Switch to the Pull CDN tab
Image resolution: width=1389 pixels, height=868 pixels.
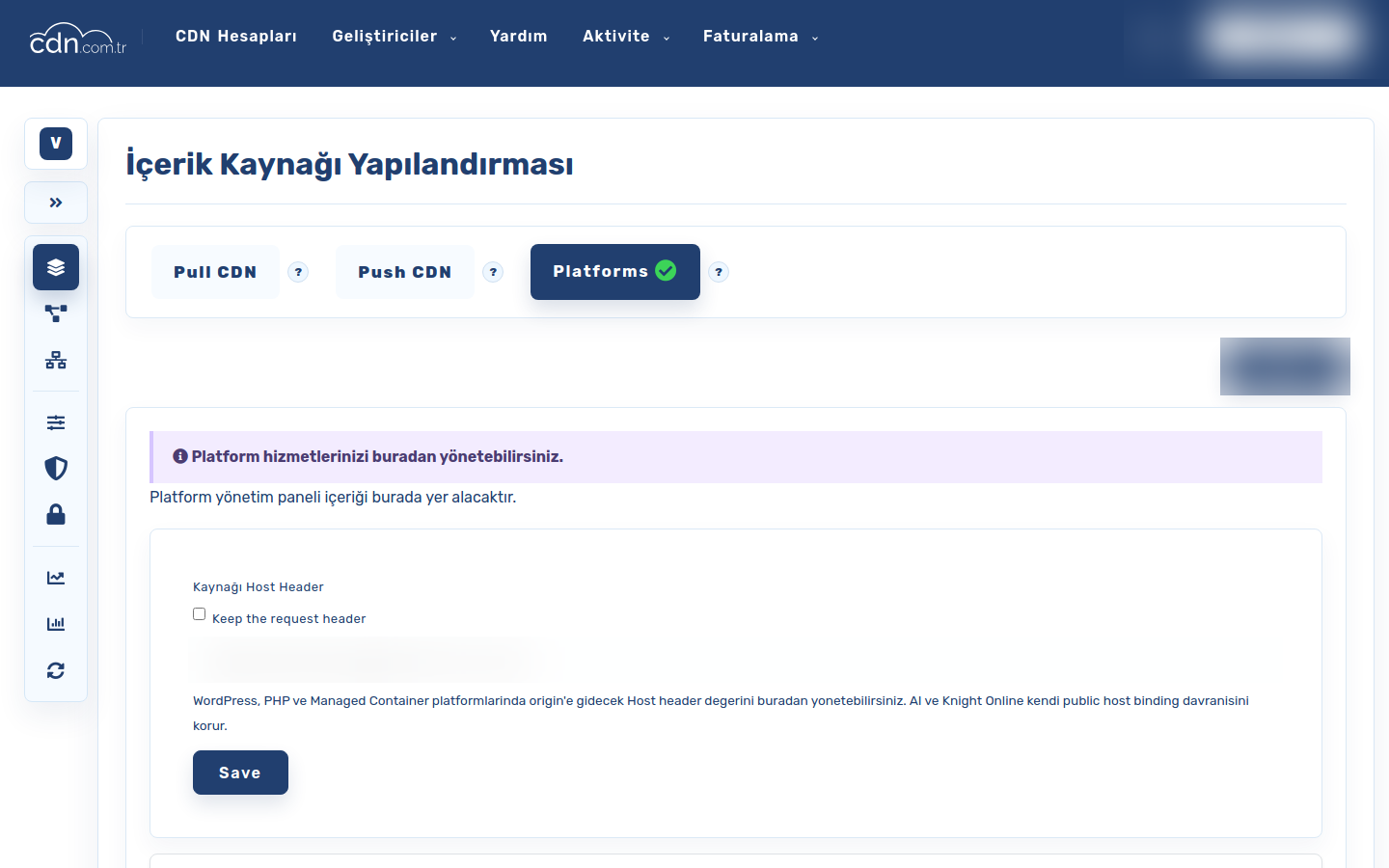[215, 272]
